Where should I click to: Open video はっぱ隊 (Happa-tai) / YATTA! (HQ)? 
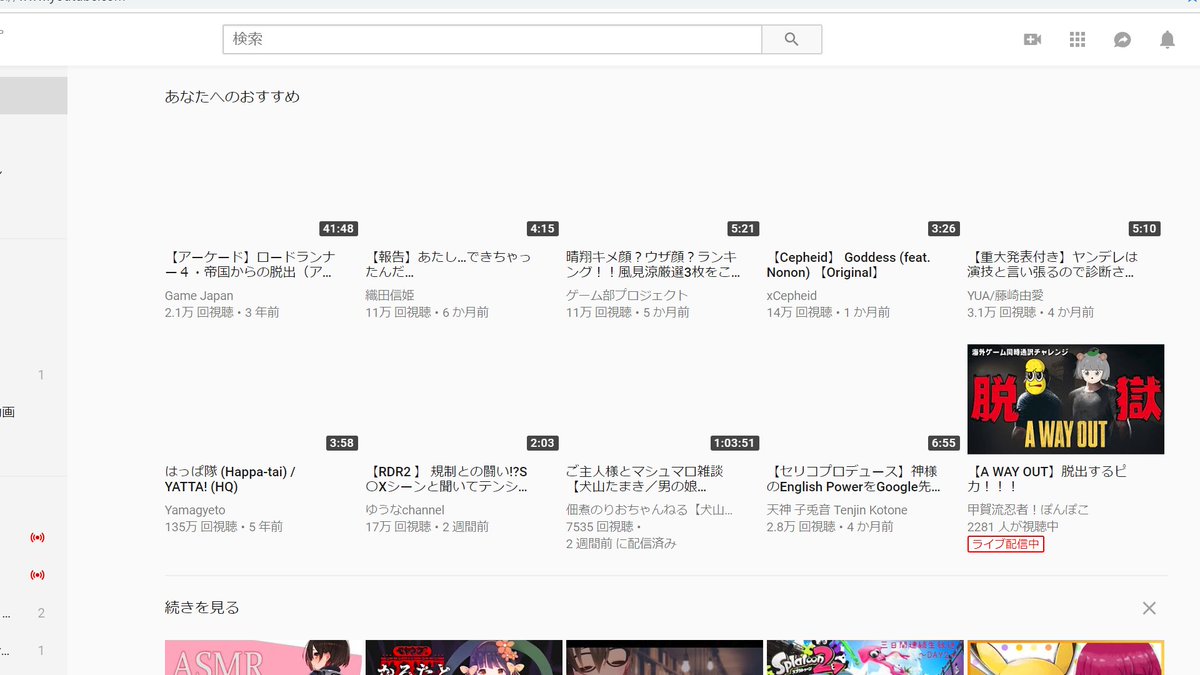(x=230, y=478)
